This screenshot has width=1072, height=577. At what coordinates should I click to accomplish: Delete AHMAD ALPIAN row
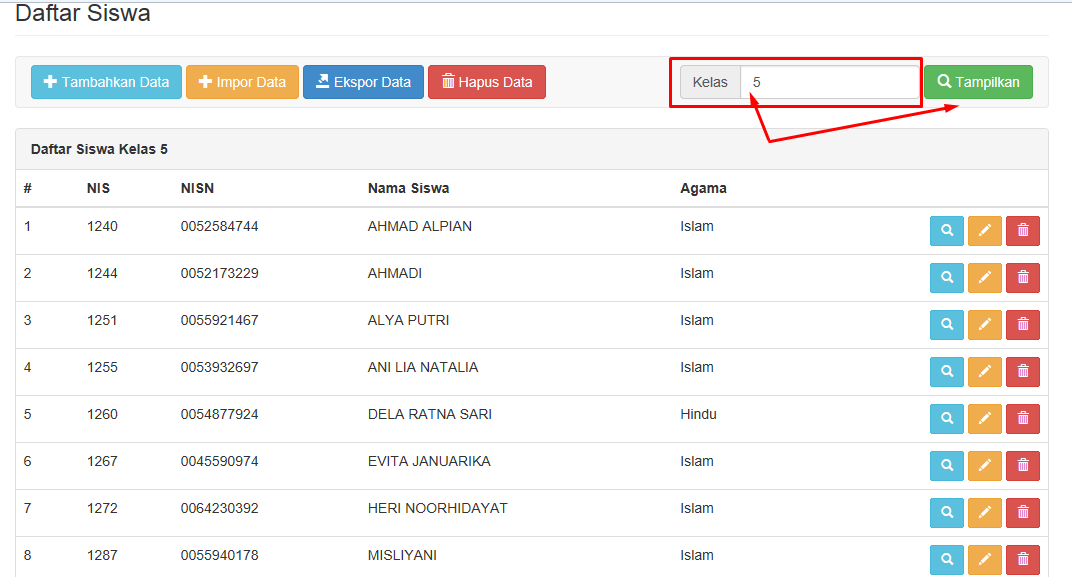[x=1023, y=230]
